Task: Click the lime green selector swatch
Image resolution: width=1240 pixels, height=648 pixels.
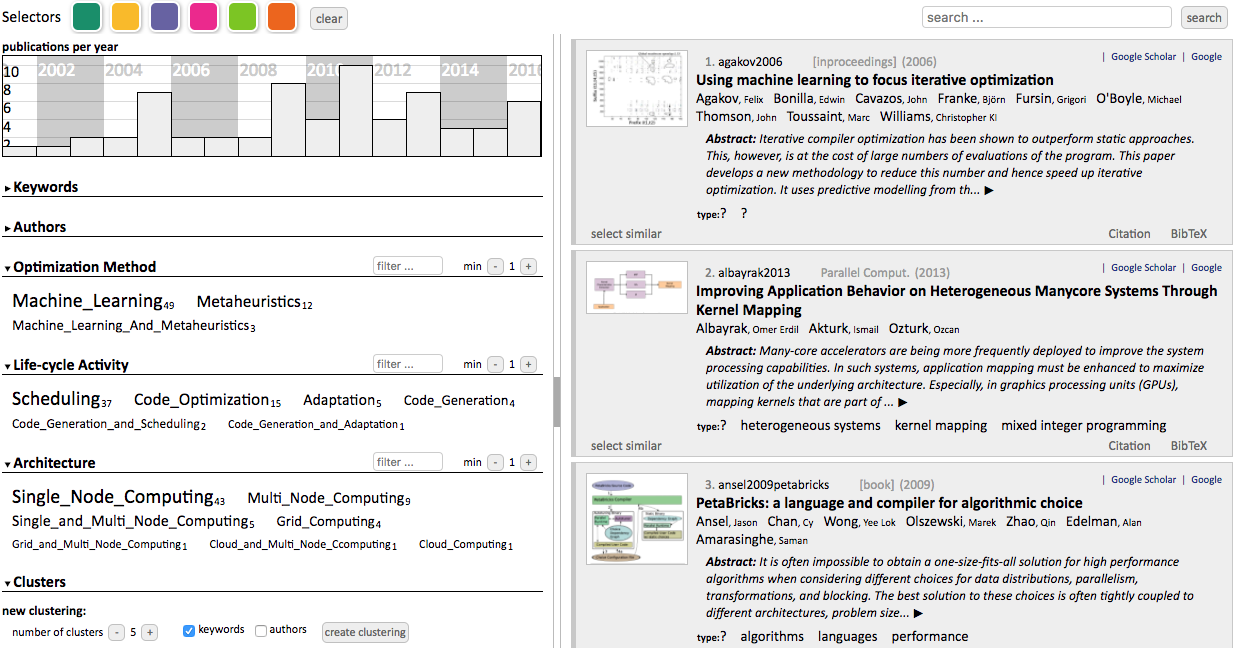Action: point(243,17)
